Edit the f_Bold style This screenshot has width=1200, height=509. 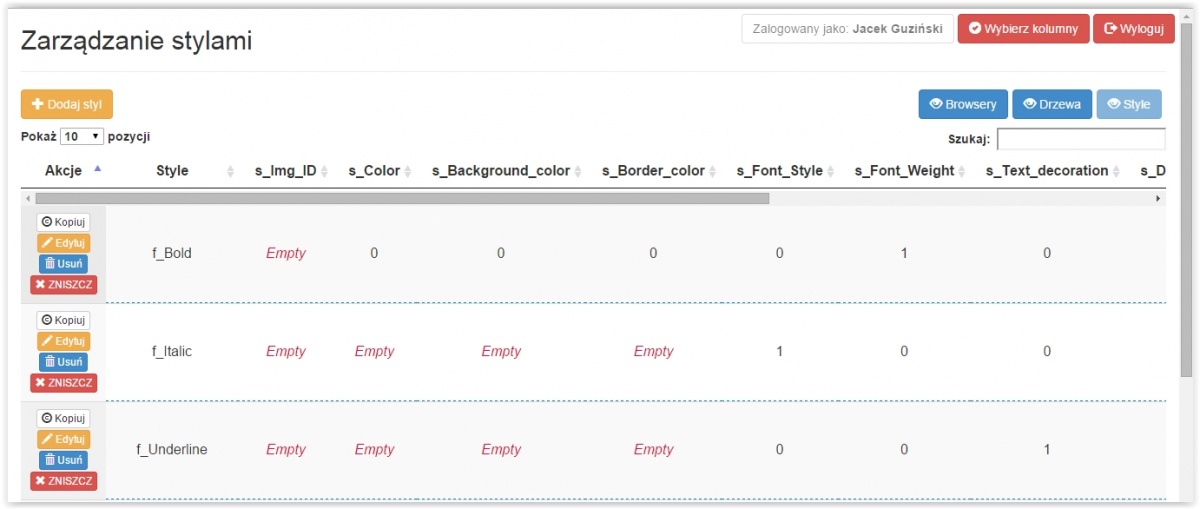[x=63, y=243]
